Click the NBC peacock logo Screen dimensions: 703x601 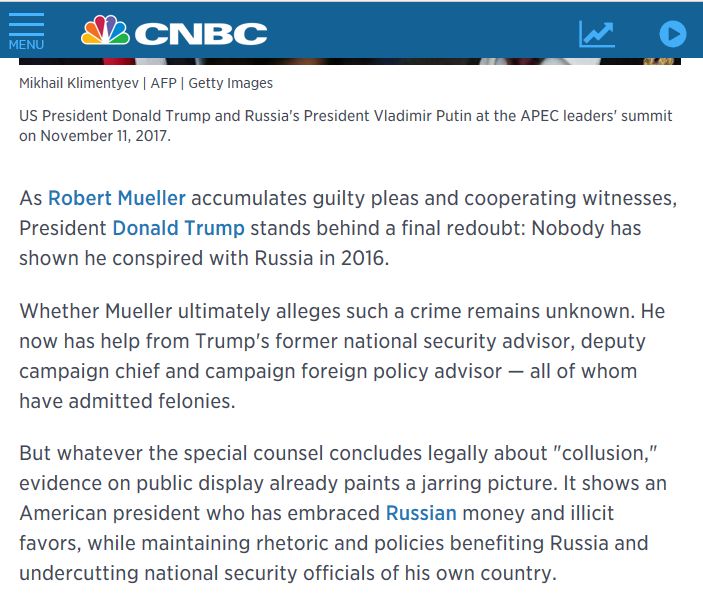pyautogui.click(x=105, y=30)
